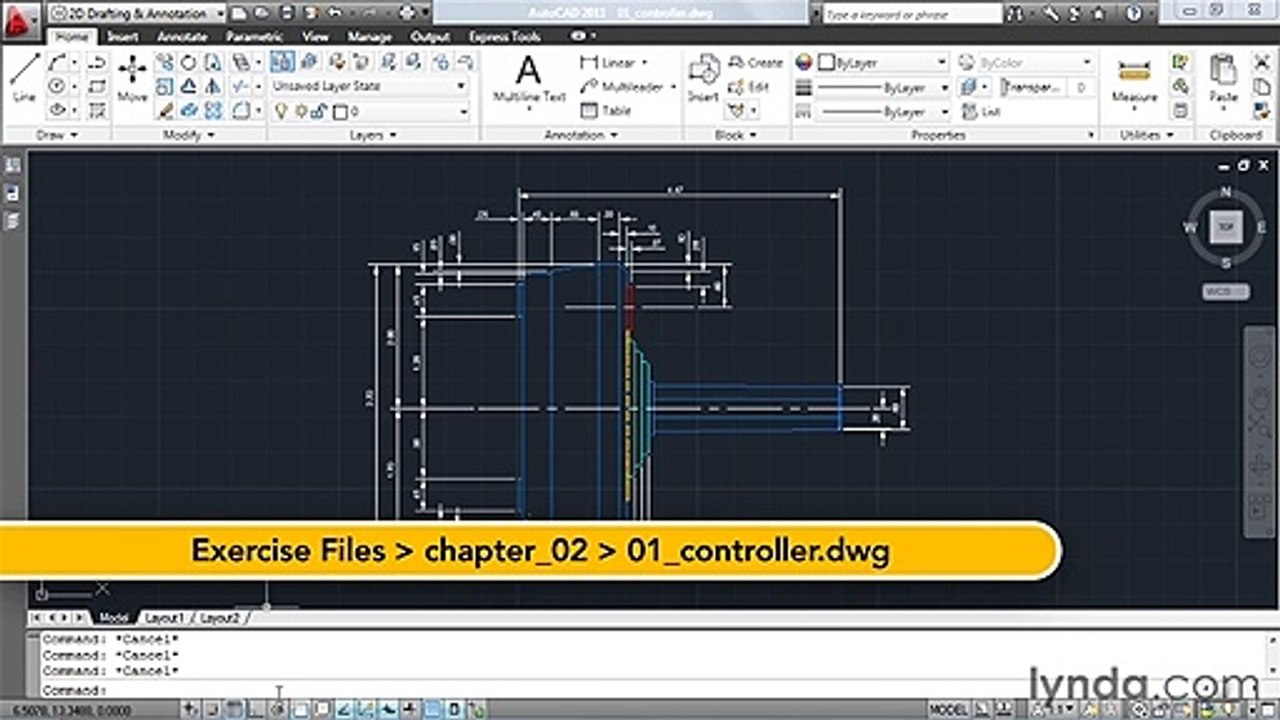Toggle freeze sun icon for layer 0
Screen dimensions: 1280x720
pyautogui.click(x=299, y=111)
